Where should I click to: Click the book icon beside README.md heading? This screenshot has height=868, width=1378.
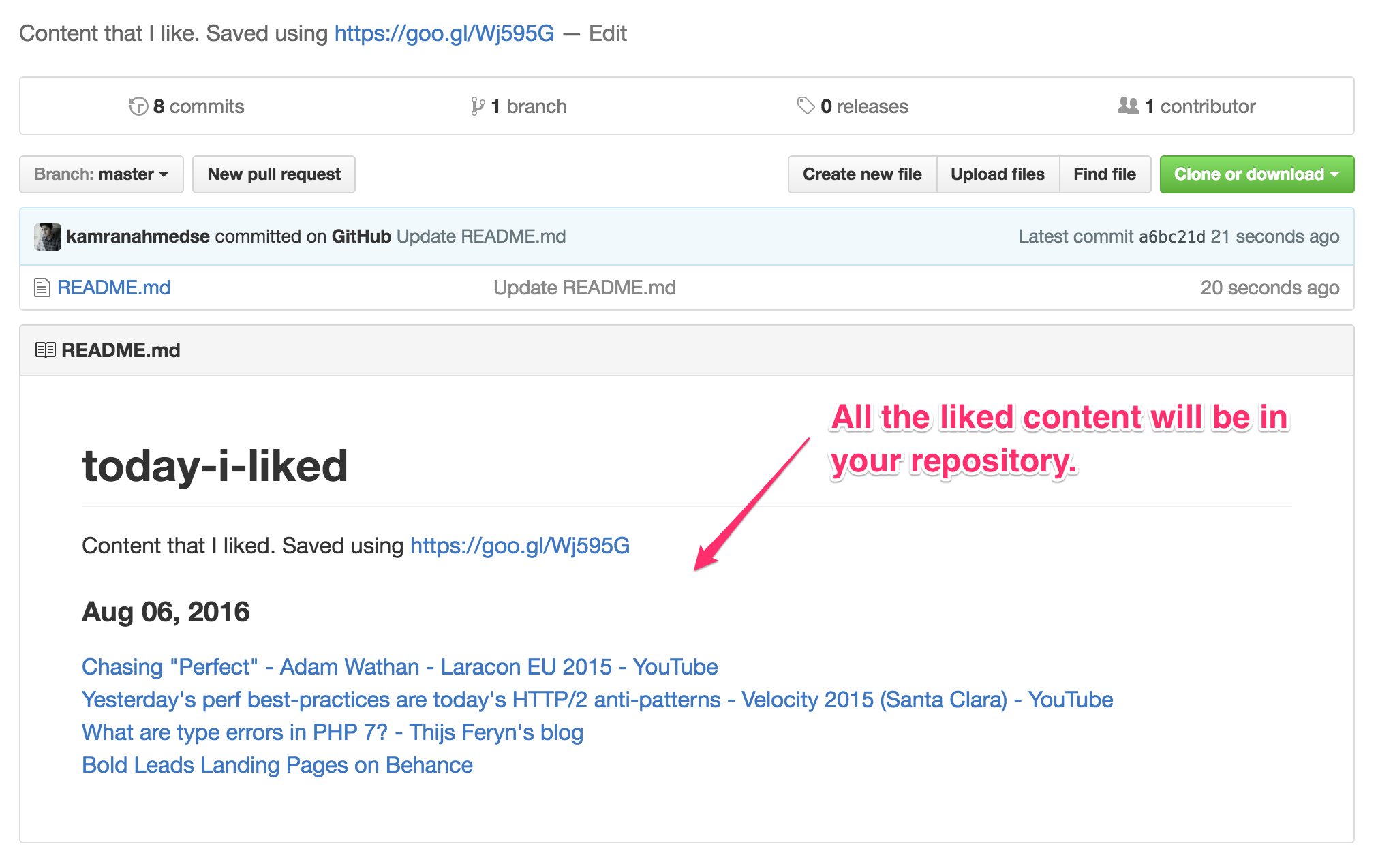pyautogui.click(x=45, y=350)
